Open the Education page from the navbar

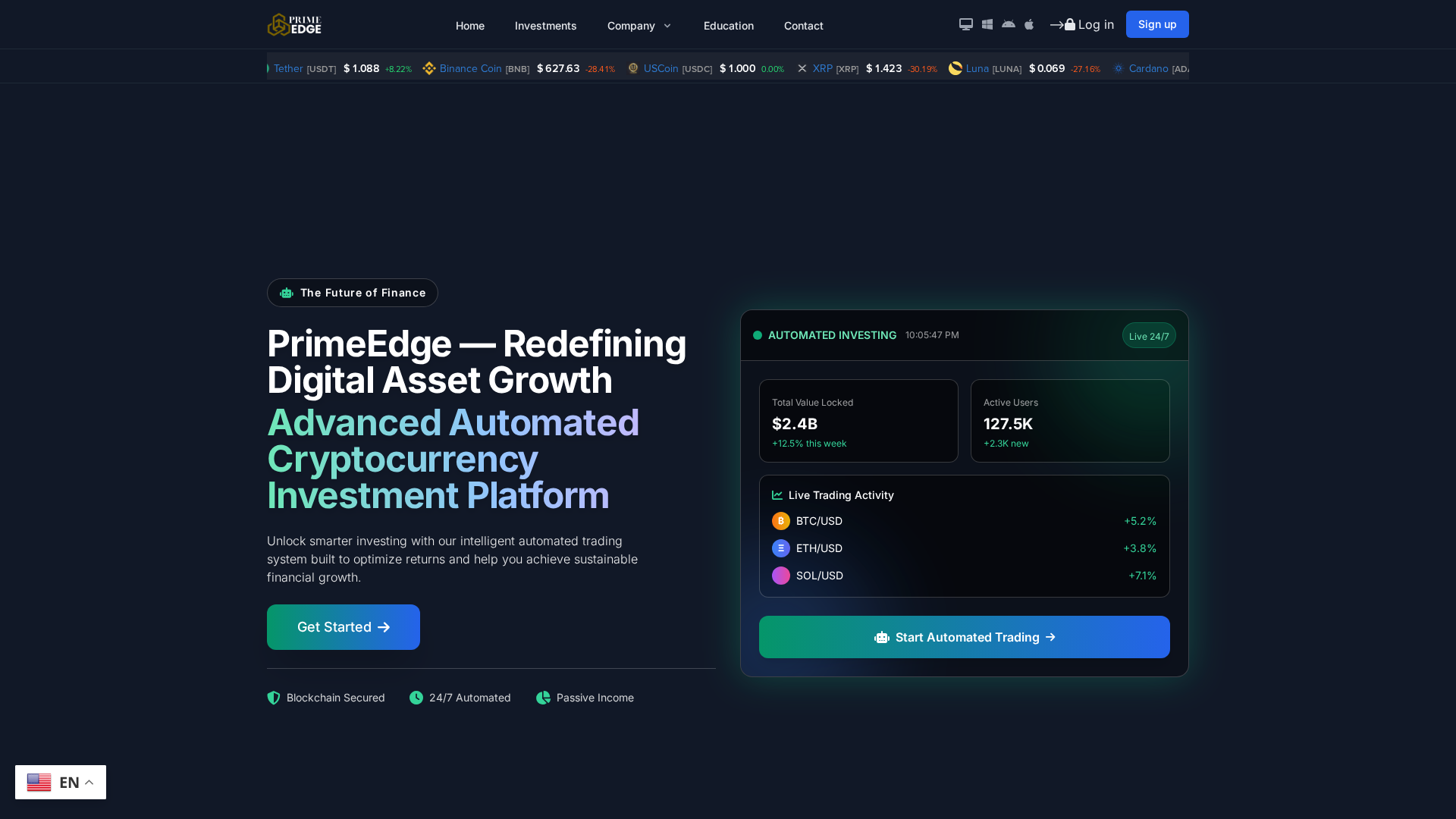click(728, 25)
